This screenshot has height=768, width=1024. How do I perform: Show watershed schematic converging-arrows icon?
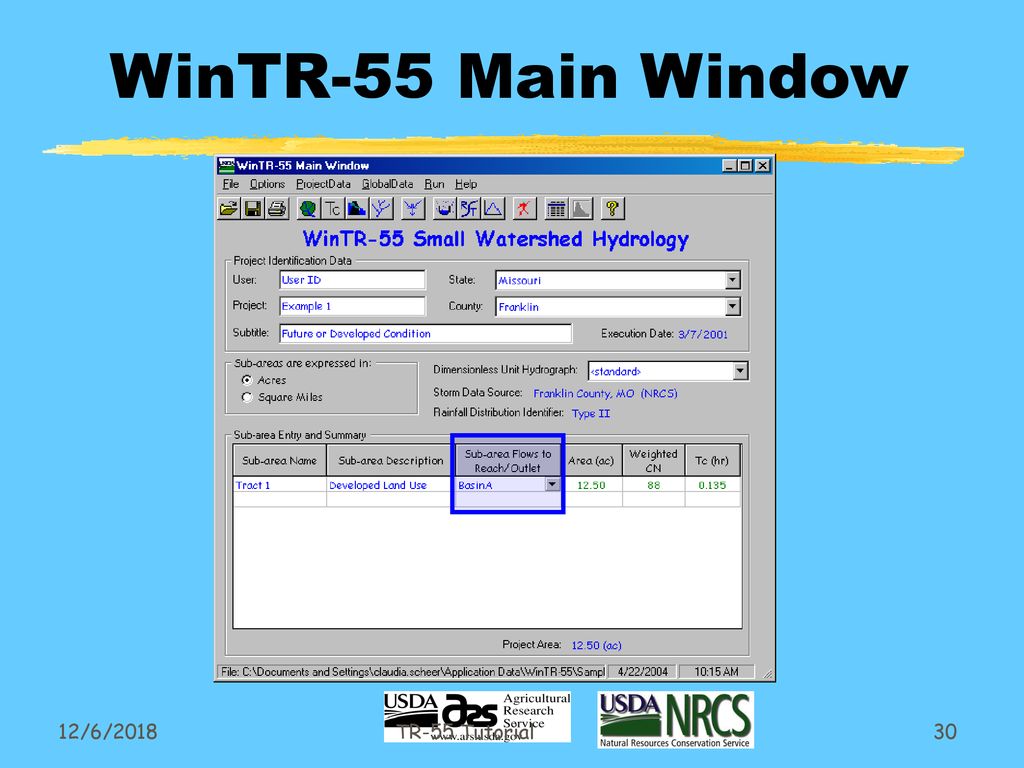click(x=412, y=209)
